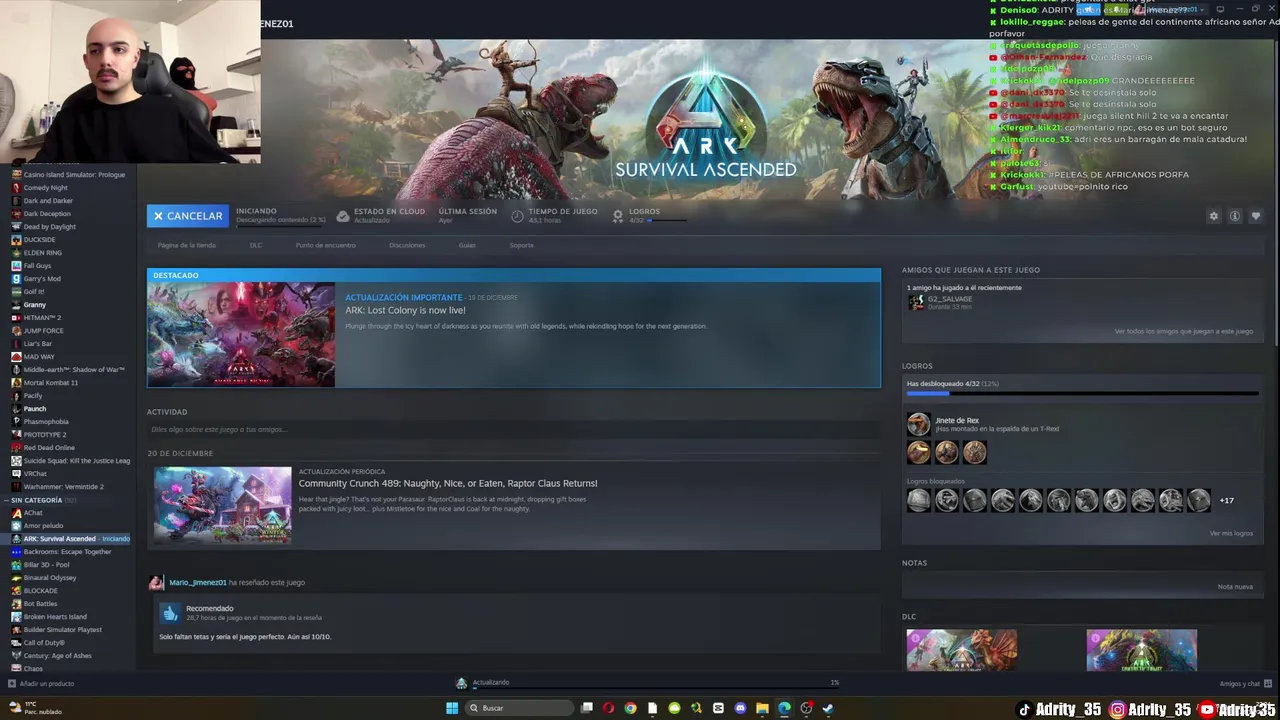Viewport: 1280px width, 720px height.
Task: Open the DLC tab
Action: (256, 245)
